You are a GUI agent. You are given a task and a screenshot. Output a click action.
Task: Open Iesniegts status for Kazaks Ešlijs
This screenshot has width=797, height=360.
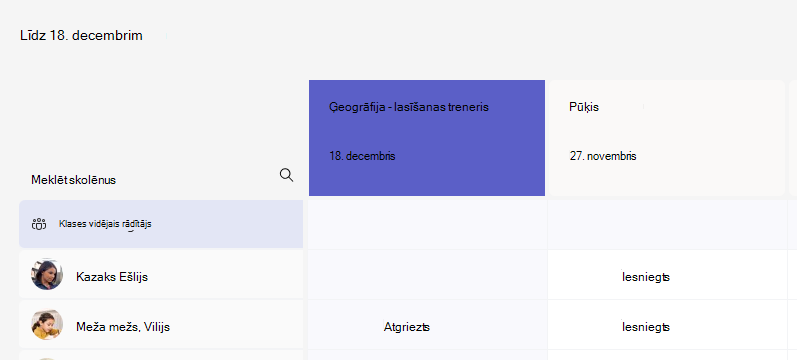pyautogui.click(x=646, y=277)
